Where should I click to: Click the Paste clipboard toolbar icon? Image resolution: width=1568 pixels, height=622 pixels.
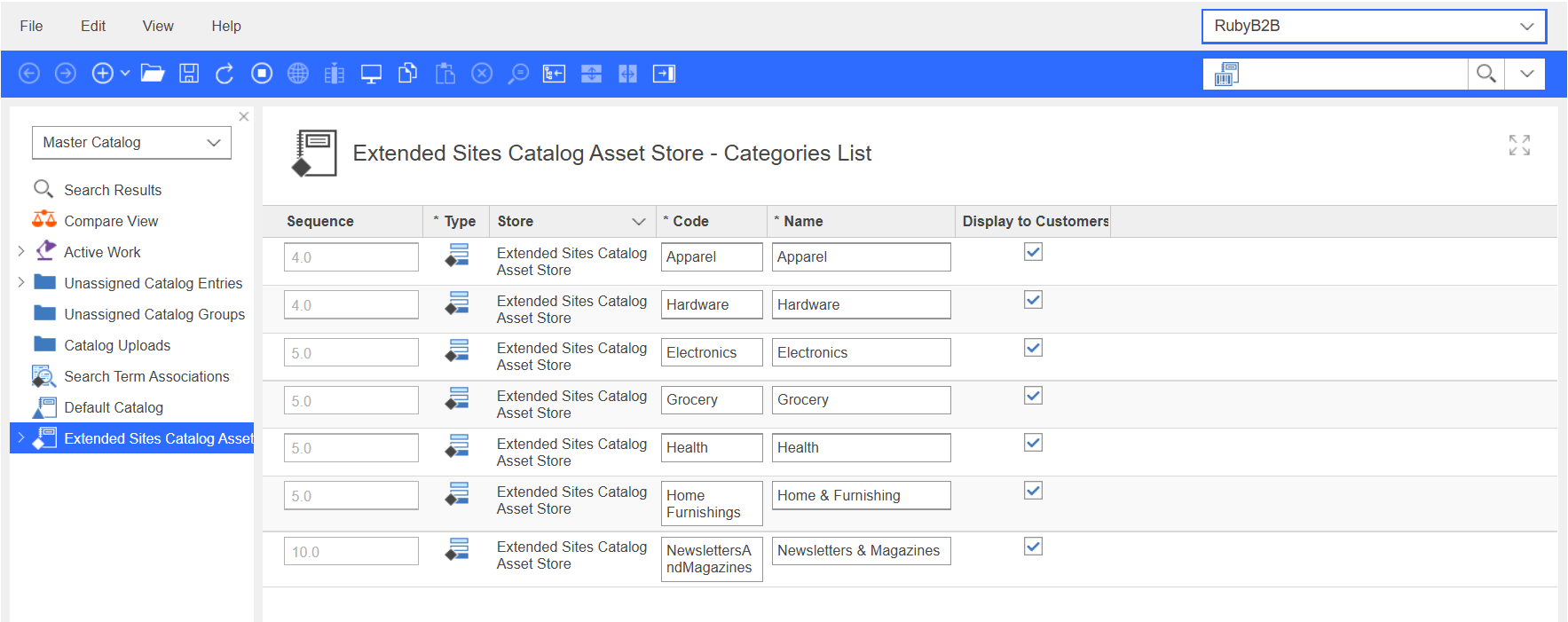[x=445, y=74]
